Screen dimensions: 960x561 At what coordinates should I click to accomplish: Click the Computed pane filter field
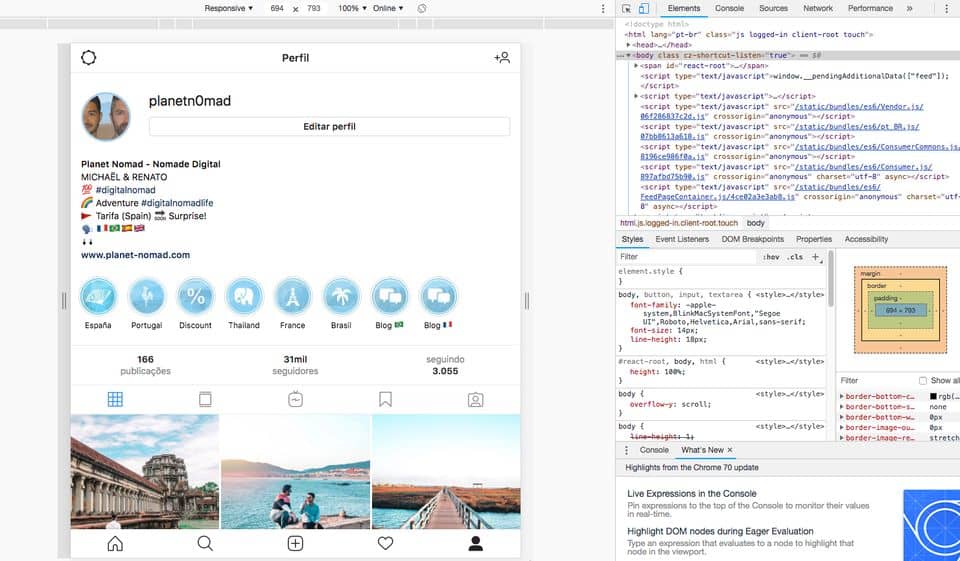pos(876,380)
